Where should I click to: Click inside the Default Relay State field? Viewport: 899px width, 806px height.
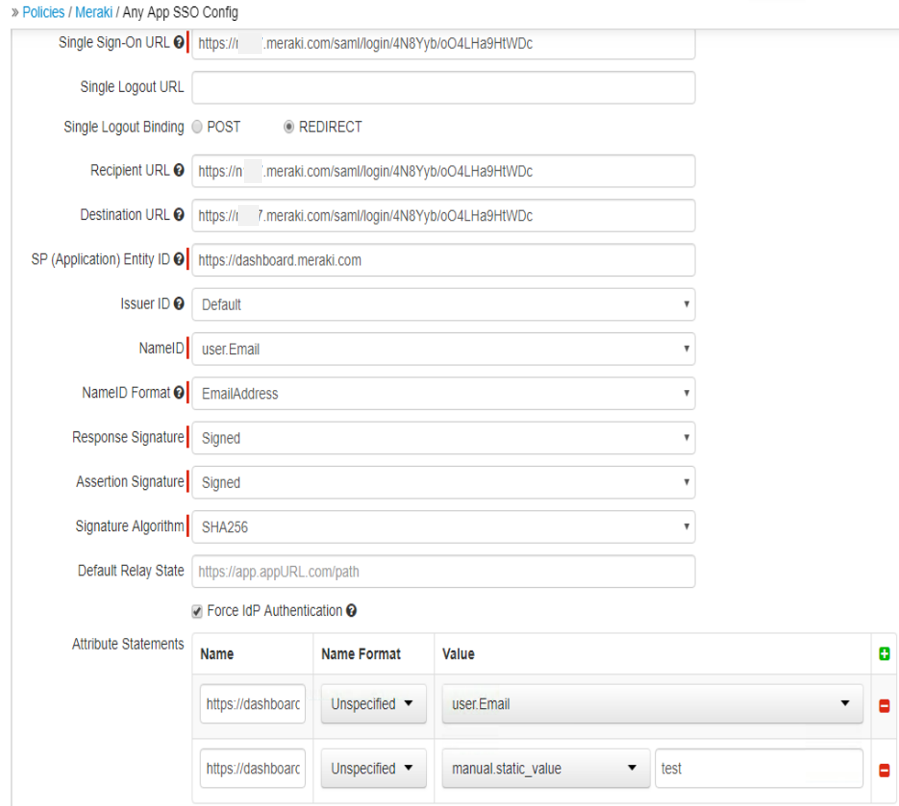(440, 570)
